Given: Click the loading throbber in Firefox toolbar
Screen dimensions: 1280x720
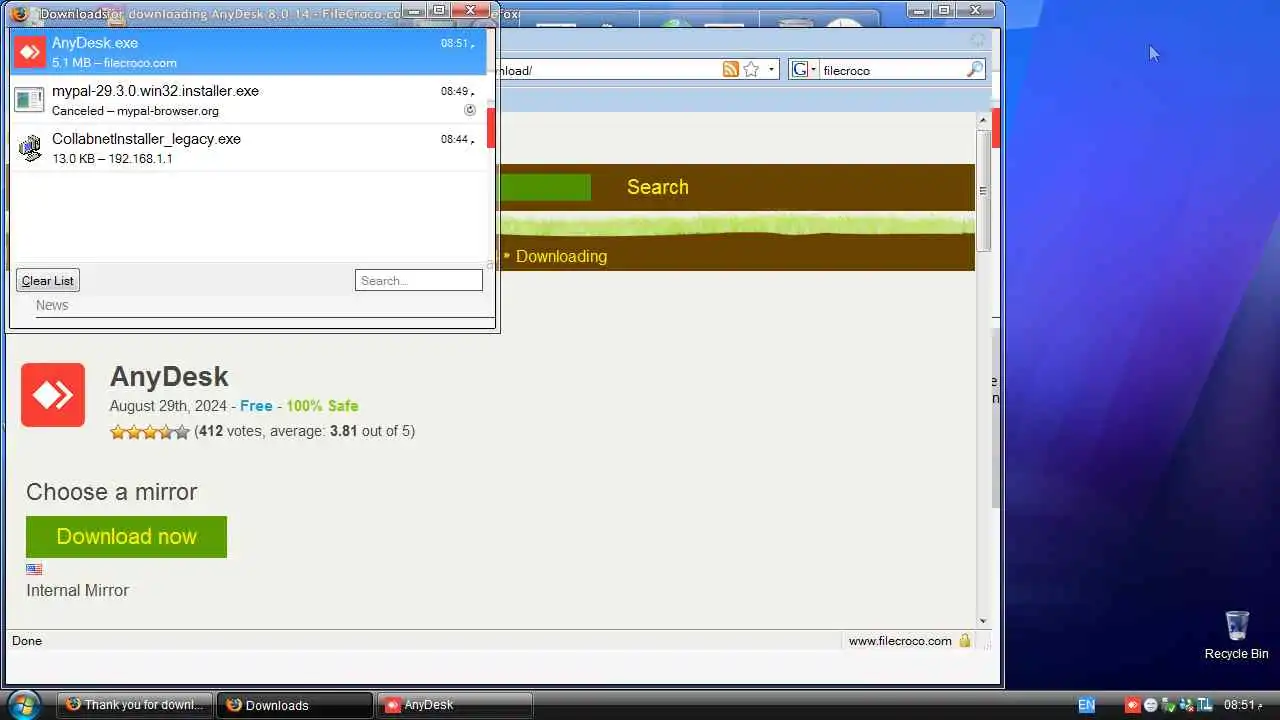Looking at the screenshot, I should point(977,40).
